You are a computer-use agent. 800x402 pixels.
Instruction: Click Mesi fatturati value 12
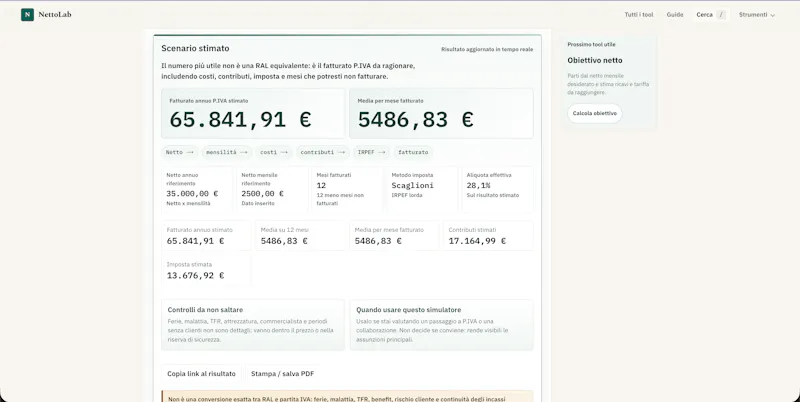[321, 186]
